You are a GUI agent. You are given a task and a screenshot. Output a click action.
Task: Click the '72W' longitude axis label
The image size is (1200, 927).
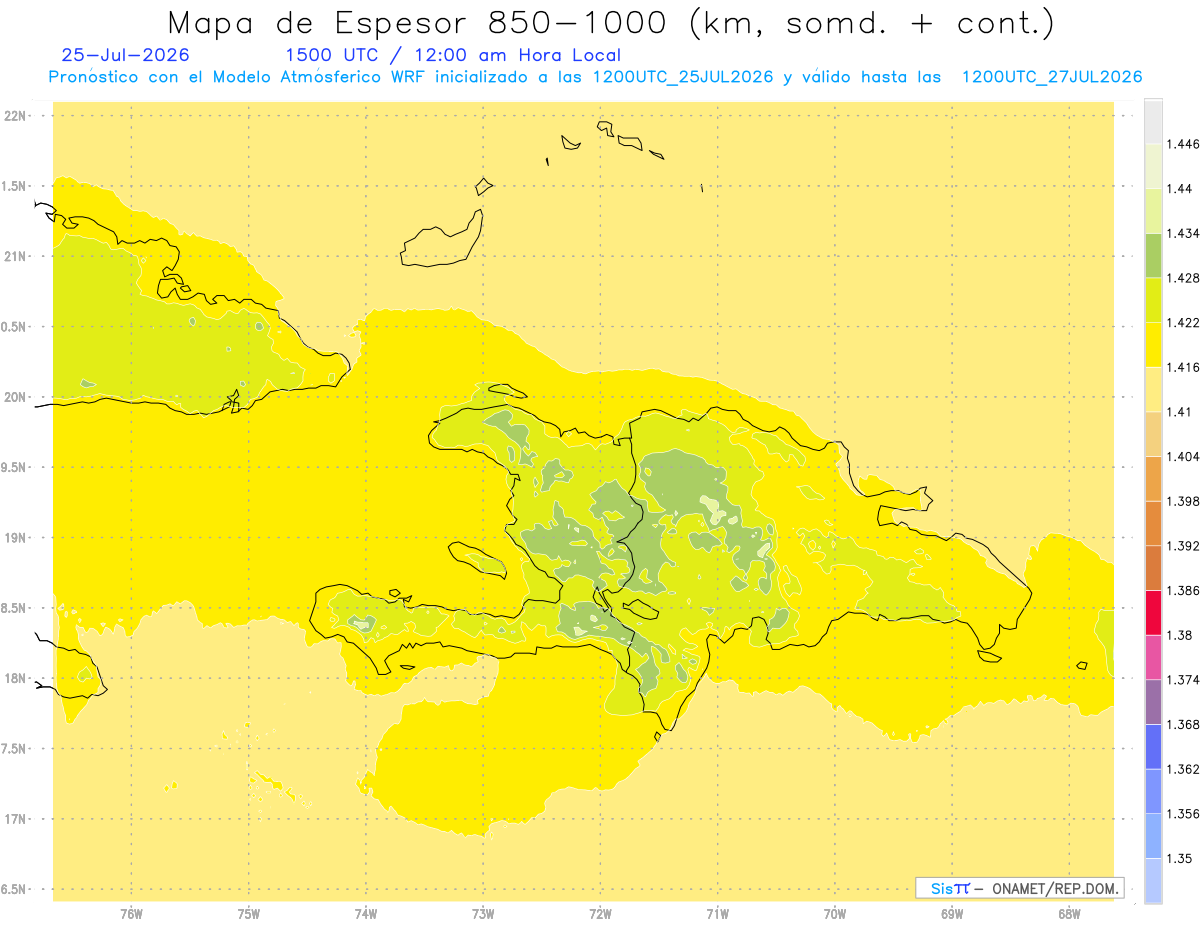coord(600,913)
